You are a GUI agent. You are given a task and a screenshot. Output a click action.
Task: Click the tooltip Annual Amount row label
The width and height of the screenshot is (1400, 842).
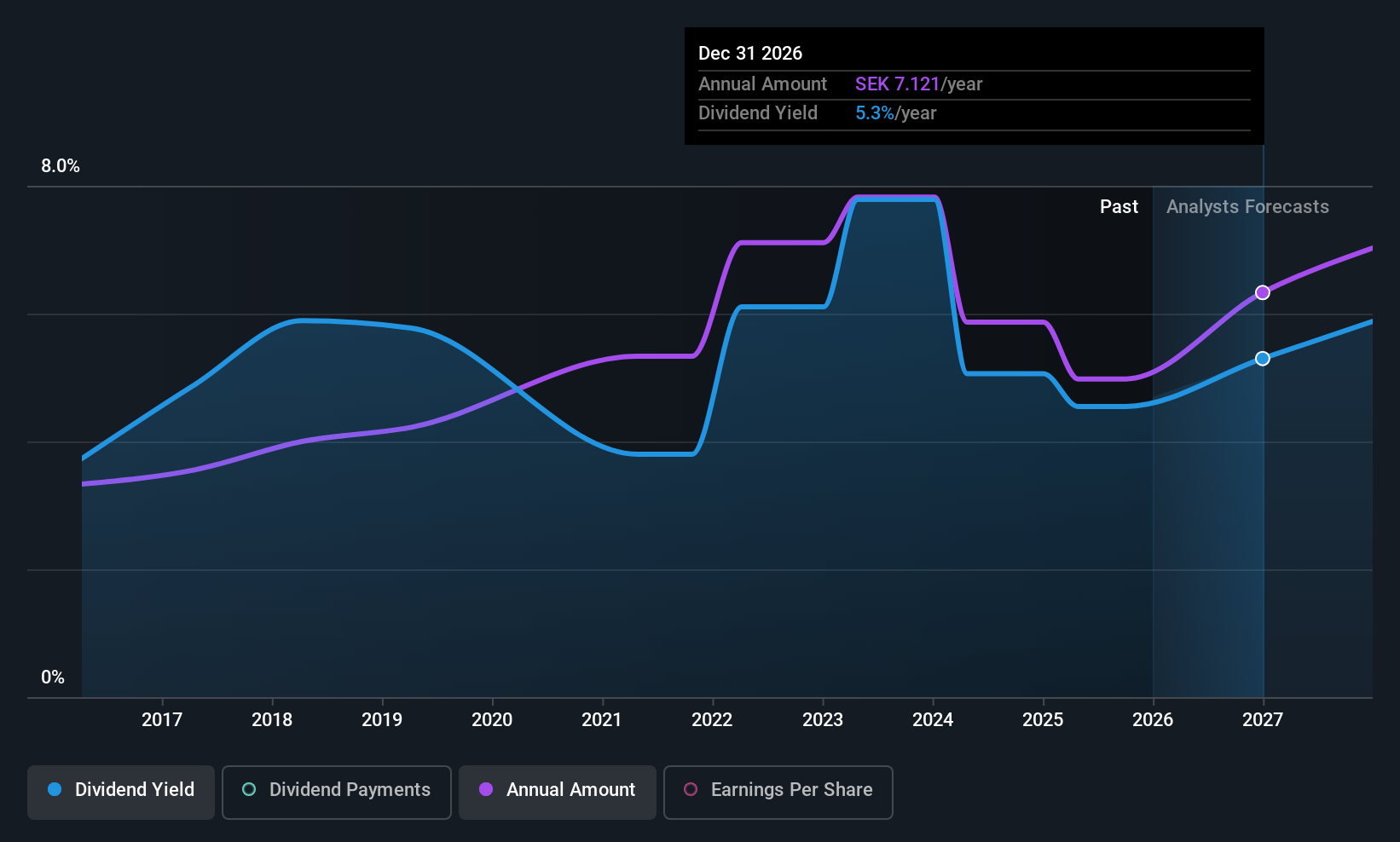(x=762, y=84)
